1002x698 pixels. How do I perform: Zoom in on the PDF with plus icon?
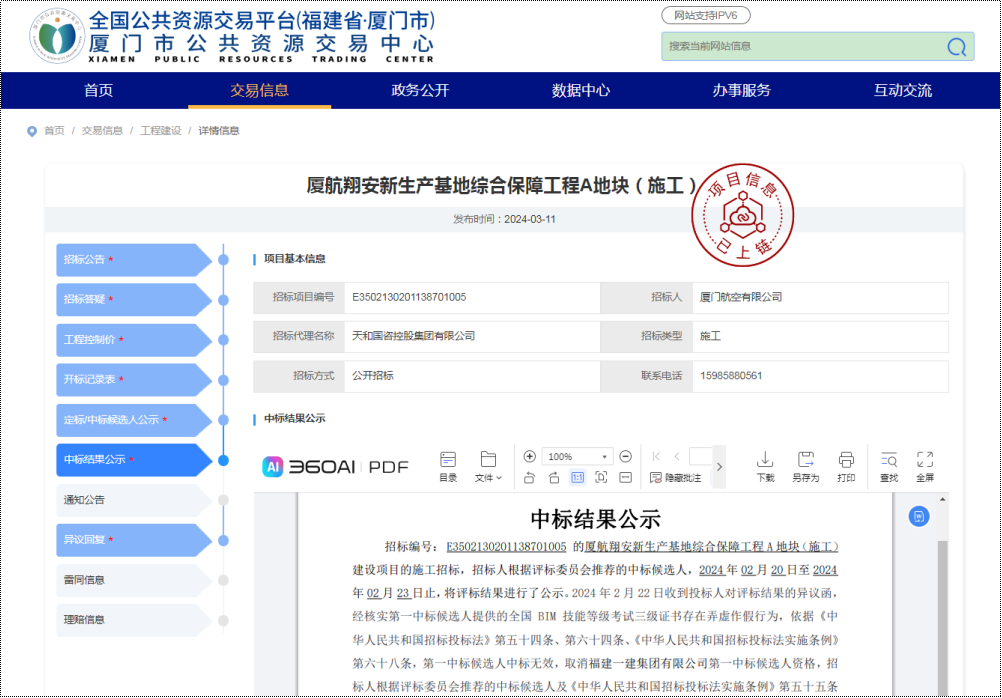pos(528,456)
